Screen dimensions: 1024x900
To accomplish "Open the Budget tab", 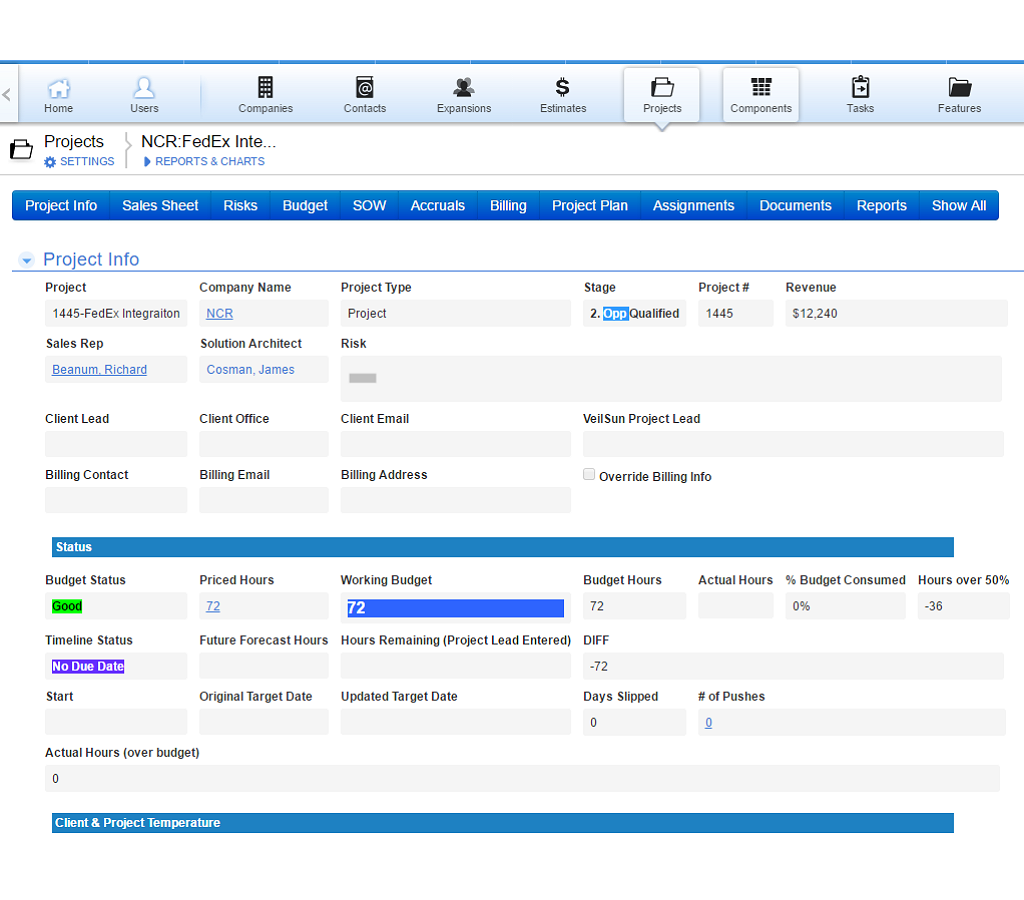I will (x=305, y=206).
